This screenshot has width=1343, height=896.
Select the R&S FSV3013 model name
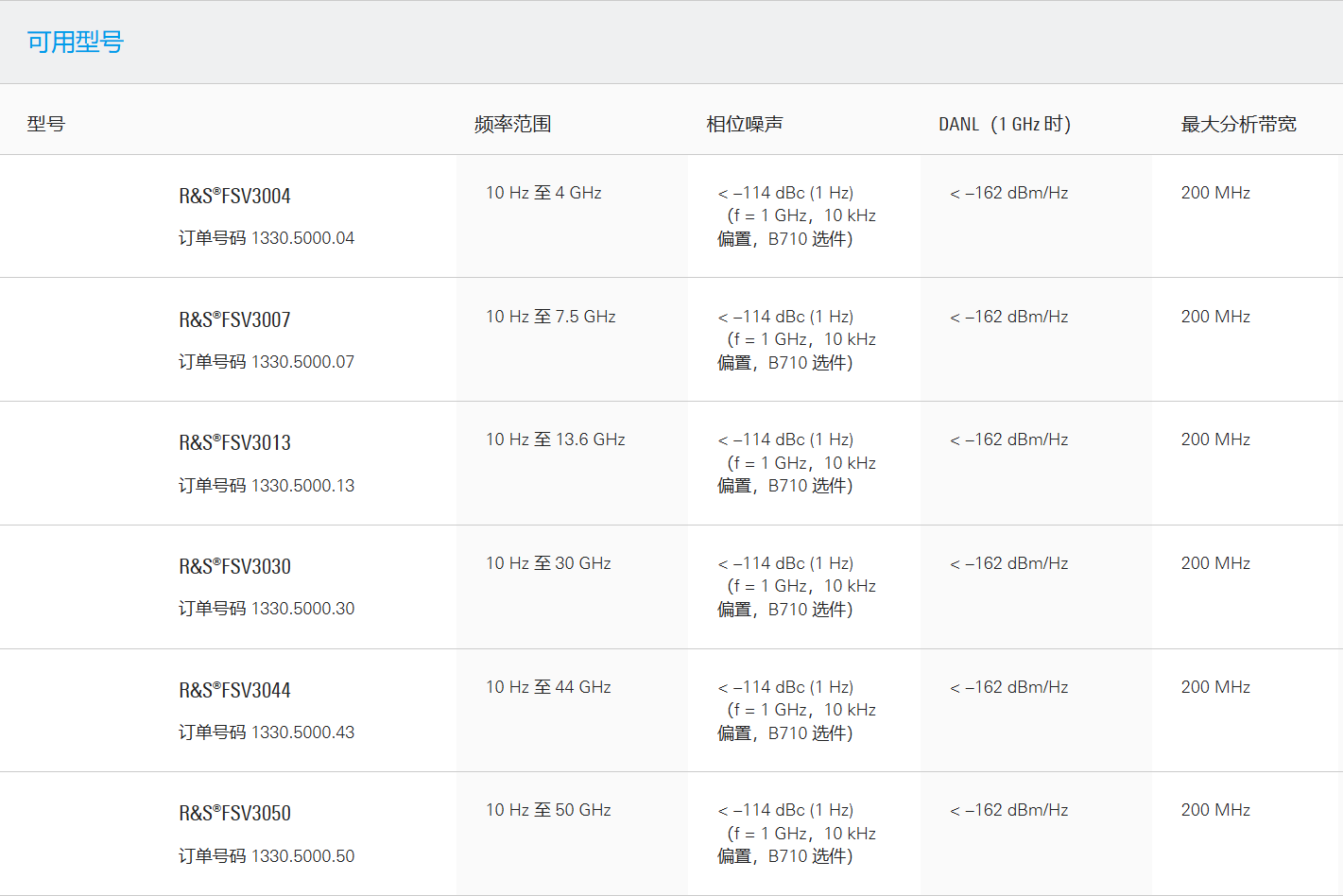click(x=234, y=442)
